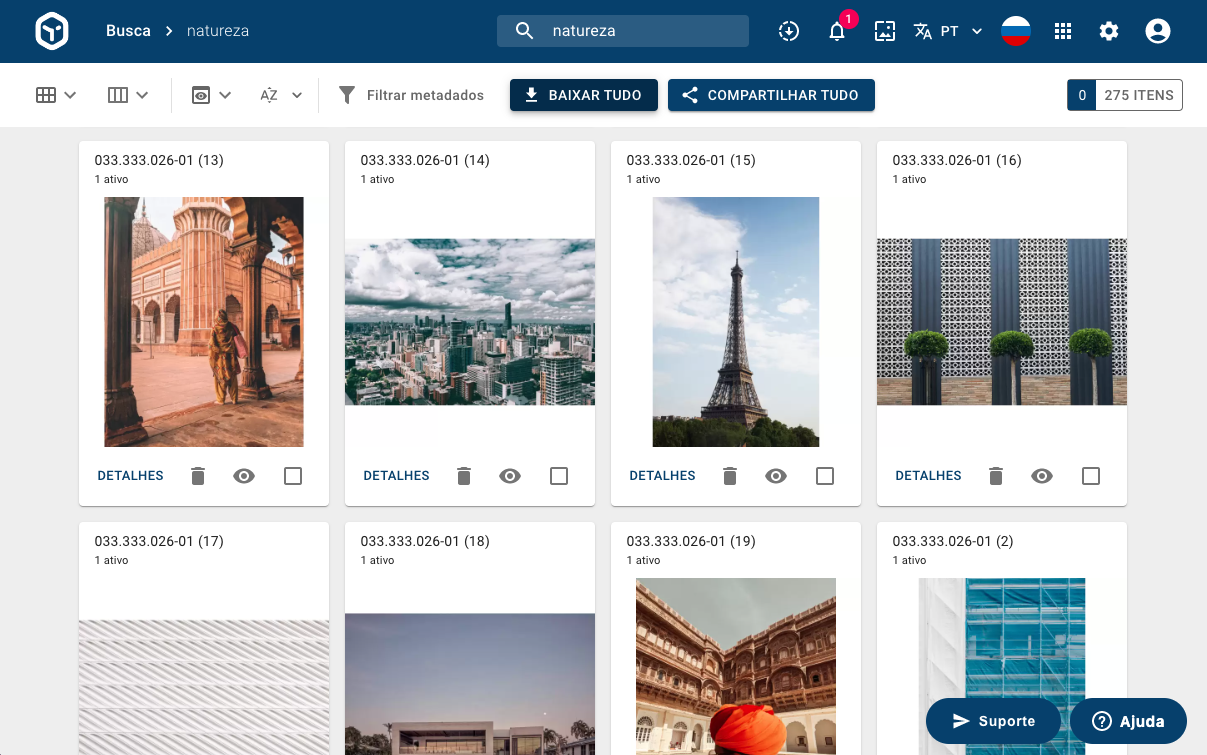This screenshot has width=1207, height=755.
Task: Click the COMPARTILHAR TUDO button
Action: click(771, 95)
